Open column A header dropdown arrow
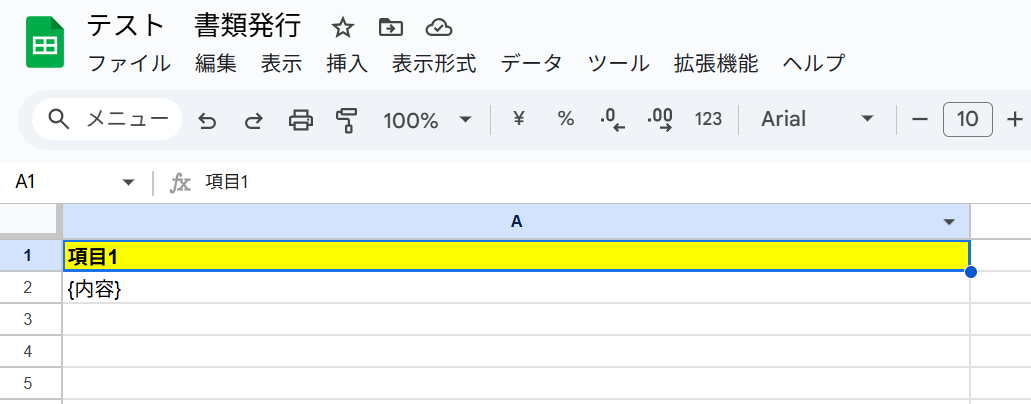The width and height of the screenshot is (1031, 404). click(x=949, y=221)
